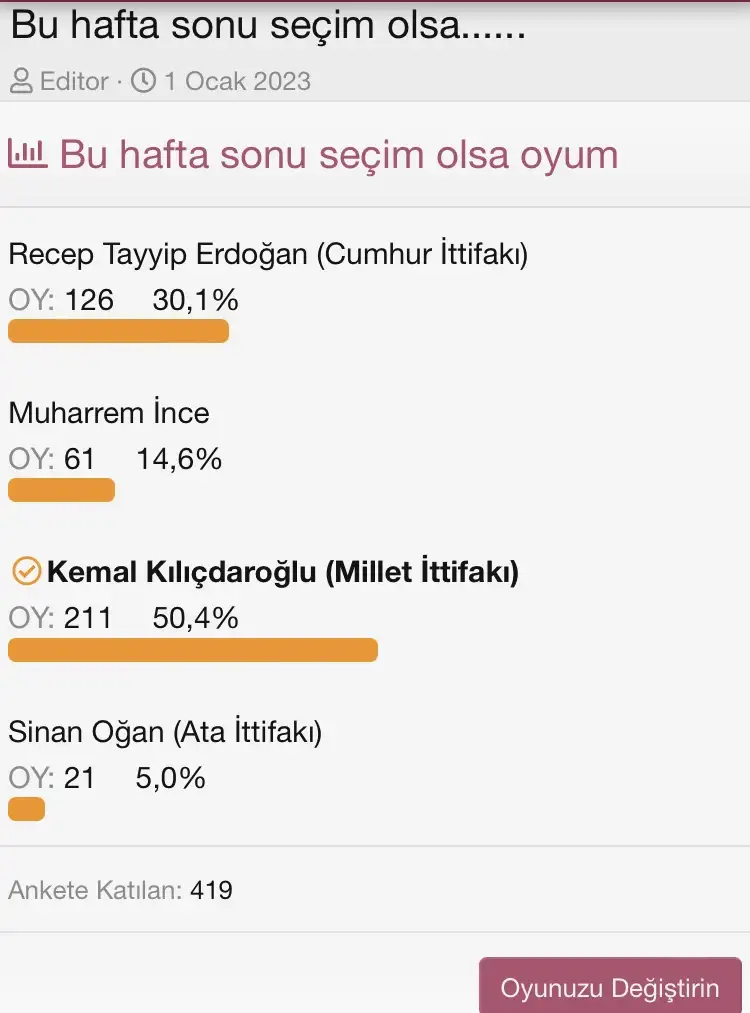Image resolution: width=750 pixels, height=1013 pixels.
Task: Click the checkmark icon by Kemal Kılıçdaroğlu
Action: [25, 572]
